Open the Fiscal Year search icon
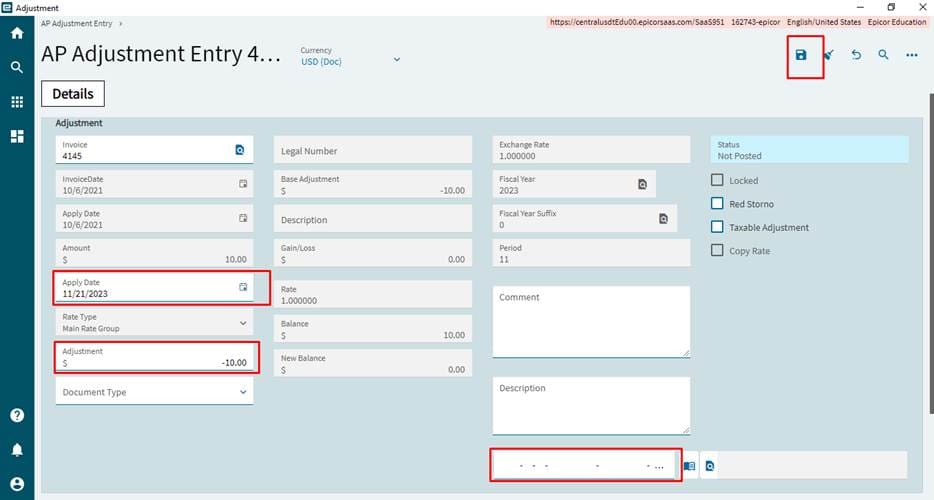 (x=642, y=184)
